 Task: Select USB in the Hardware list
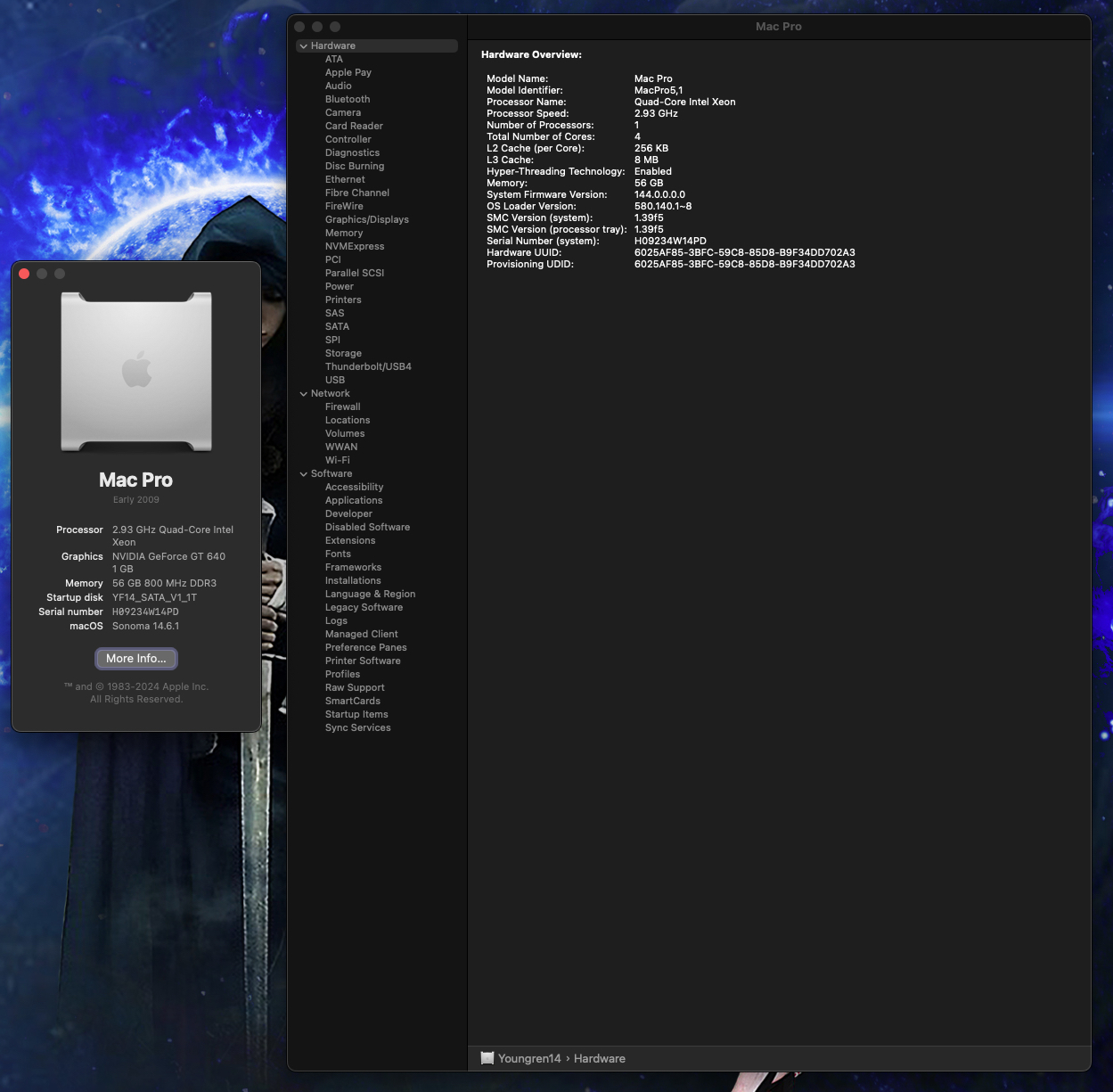coord(334,380)
